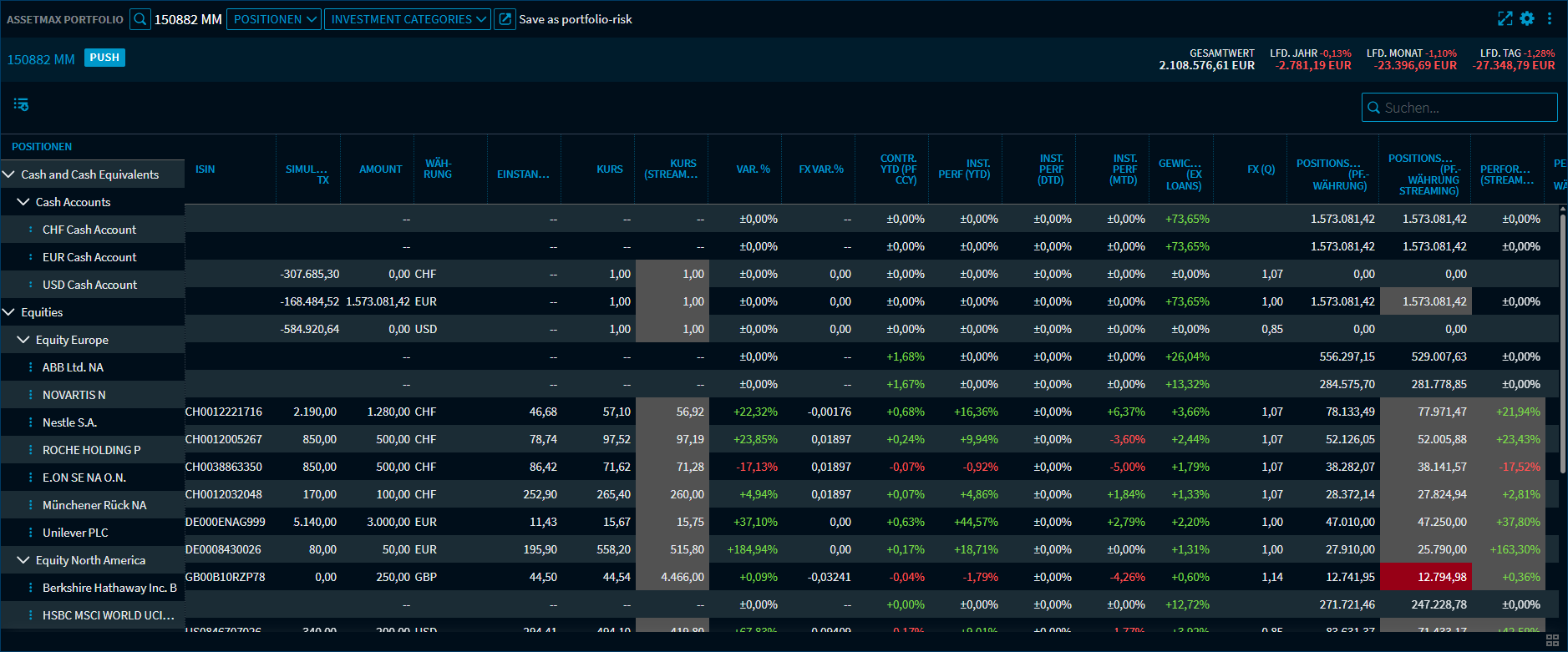The image size is (1568, 652).
Task: Open three-dot menu beside Nestle S.A.
Action: pos(31,422)
